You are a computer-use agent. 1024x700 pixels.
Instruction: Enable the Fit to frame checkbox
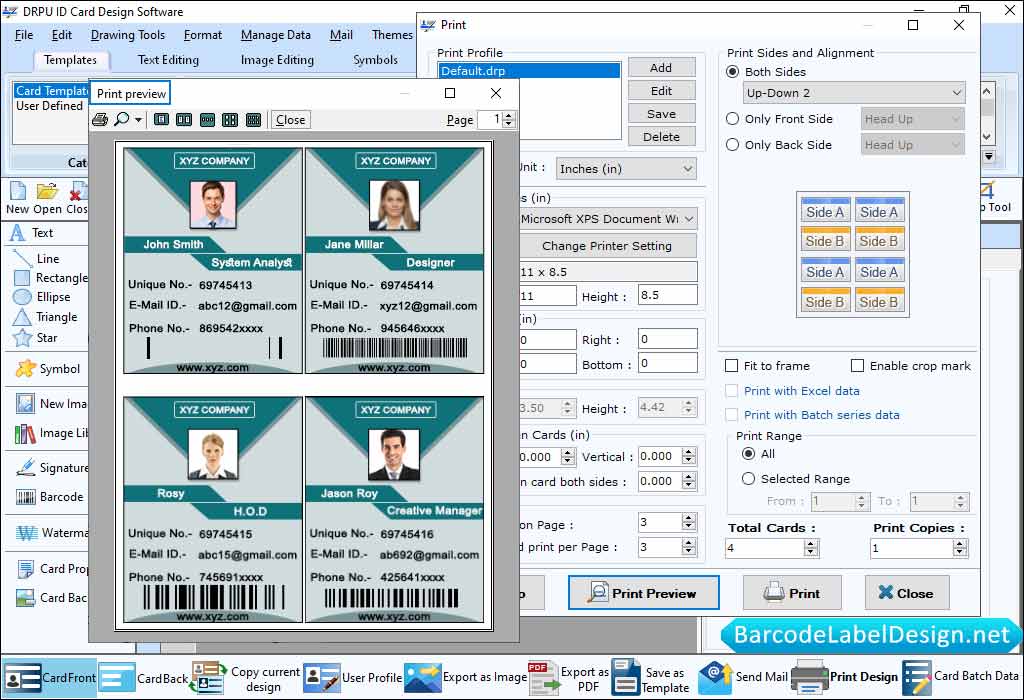[732, 366]
